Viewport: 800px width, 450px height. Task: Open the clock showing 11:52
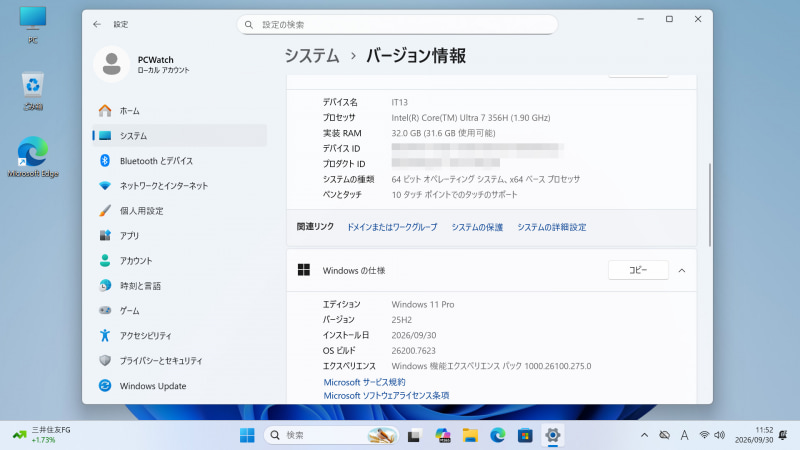point(754,435)
